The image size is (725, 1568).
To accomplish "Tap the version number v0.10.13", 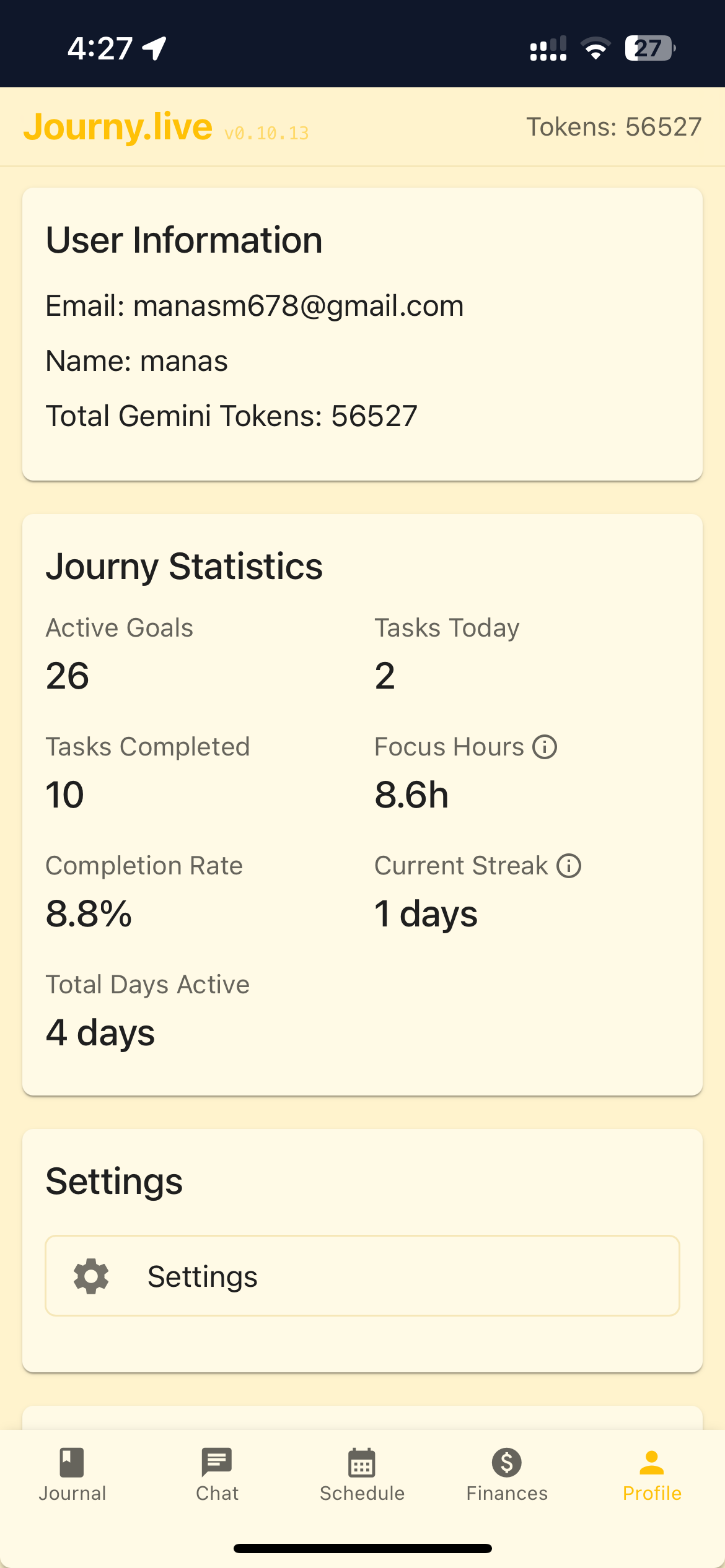I will pos(266,133).
